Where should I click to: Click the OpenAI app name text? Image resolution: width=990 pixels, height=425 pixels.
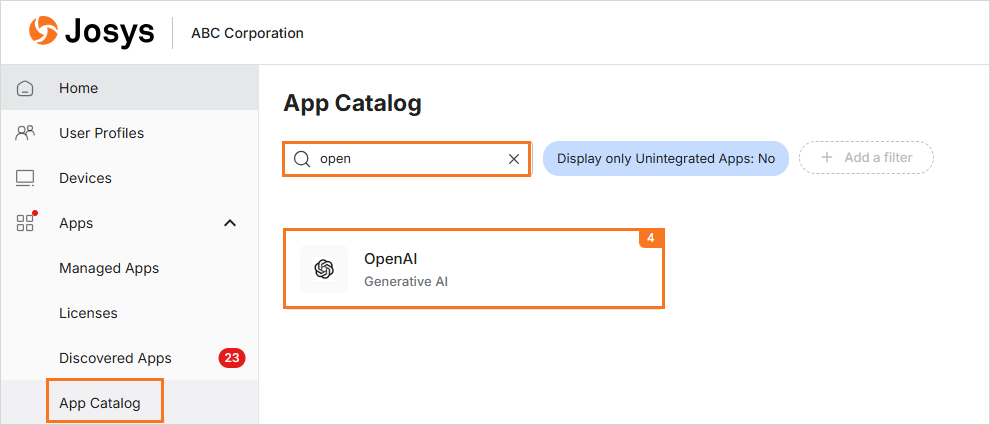(391, 259)
